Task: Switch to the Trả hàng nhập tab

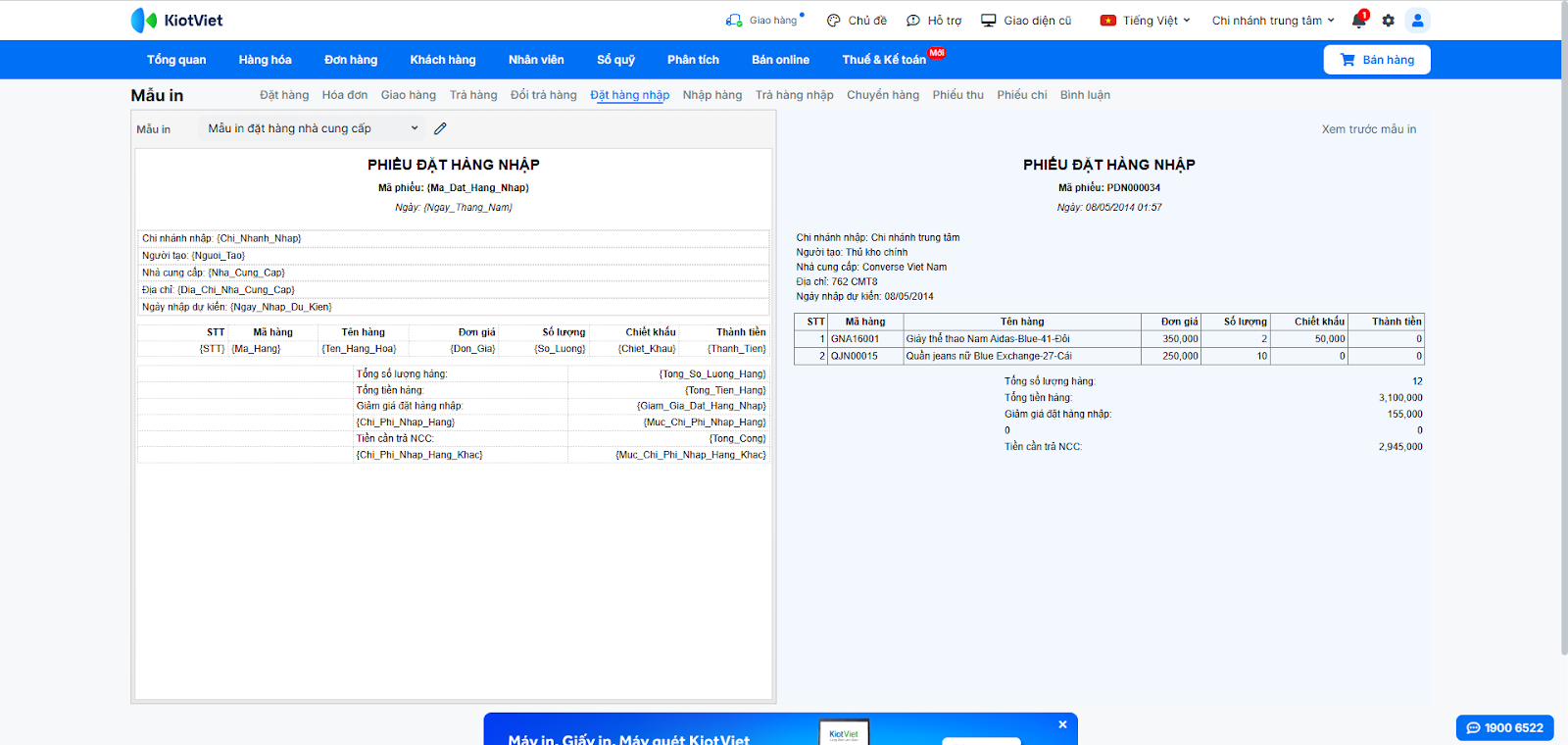Action: pos(795,95)
